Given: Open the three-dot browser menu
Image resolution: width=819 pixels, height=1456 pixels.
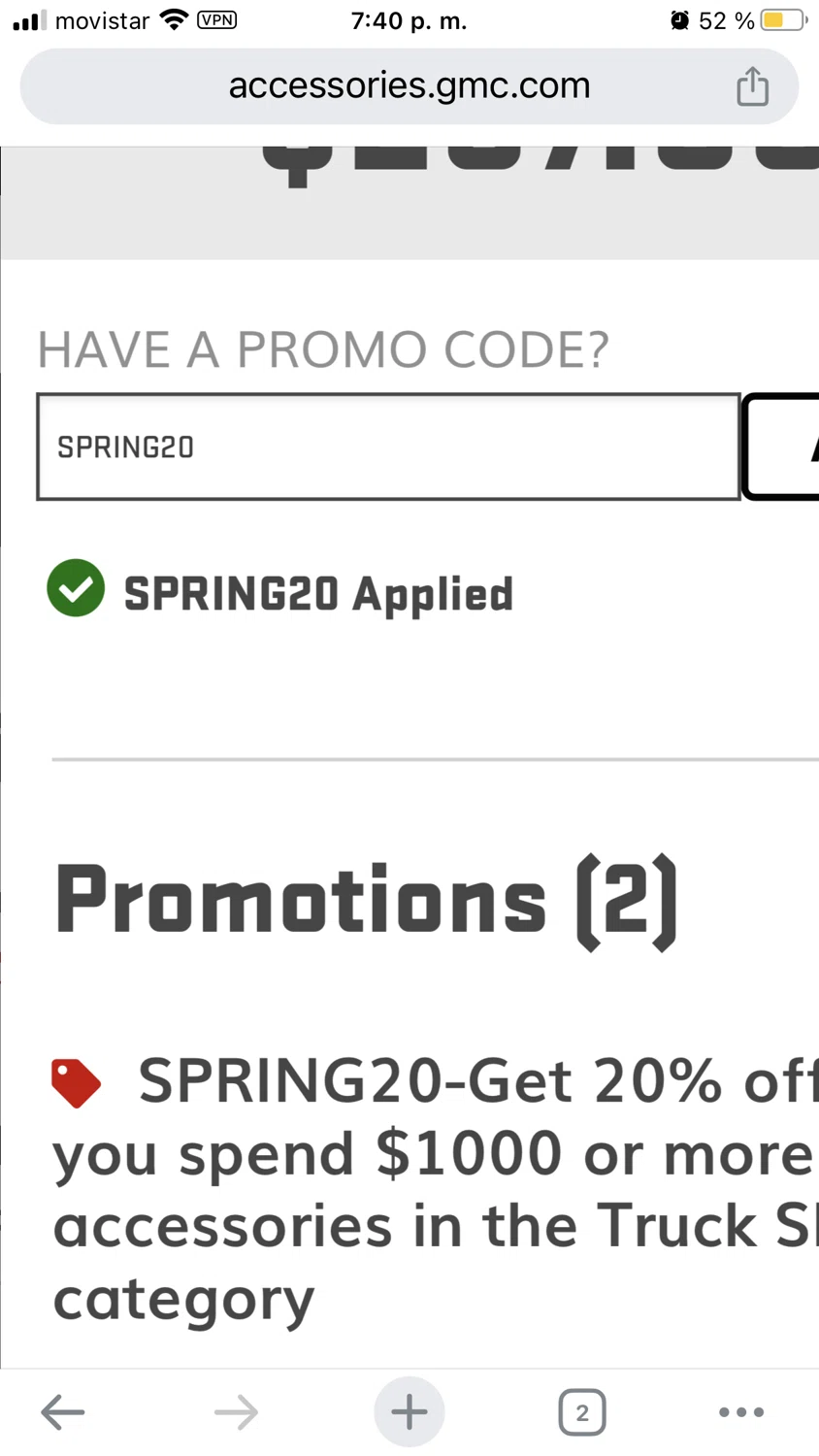Looking at the screenshot, I should (x=741, y=1412).
